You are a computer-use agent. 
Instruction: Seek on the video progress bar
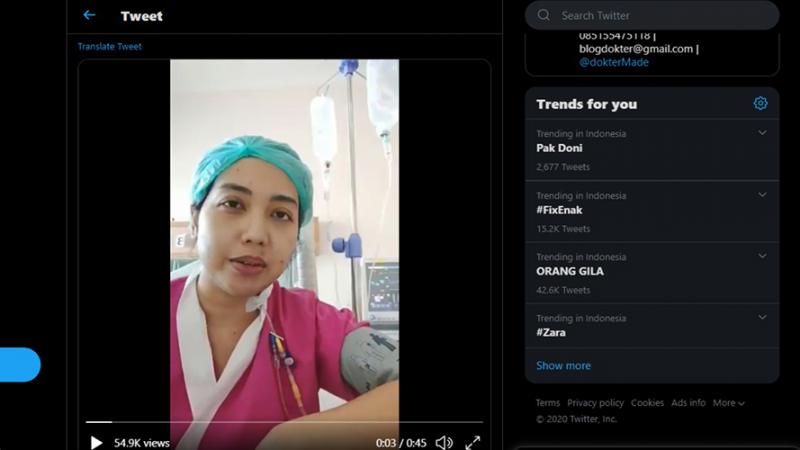[x=284, y=422]
